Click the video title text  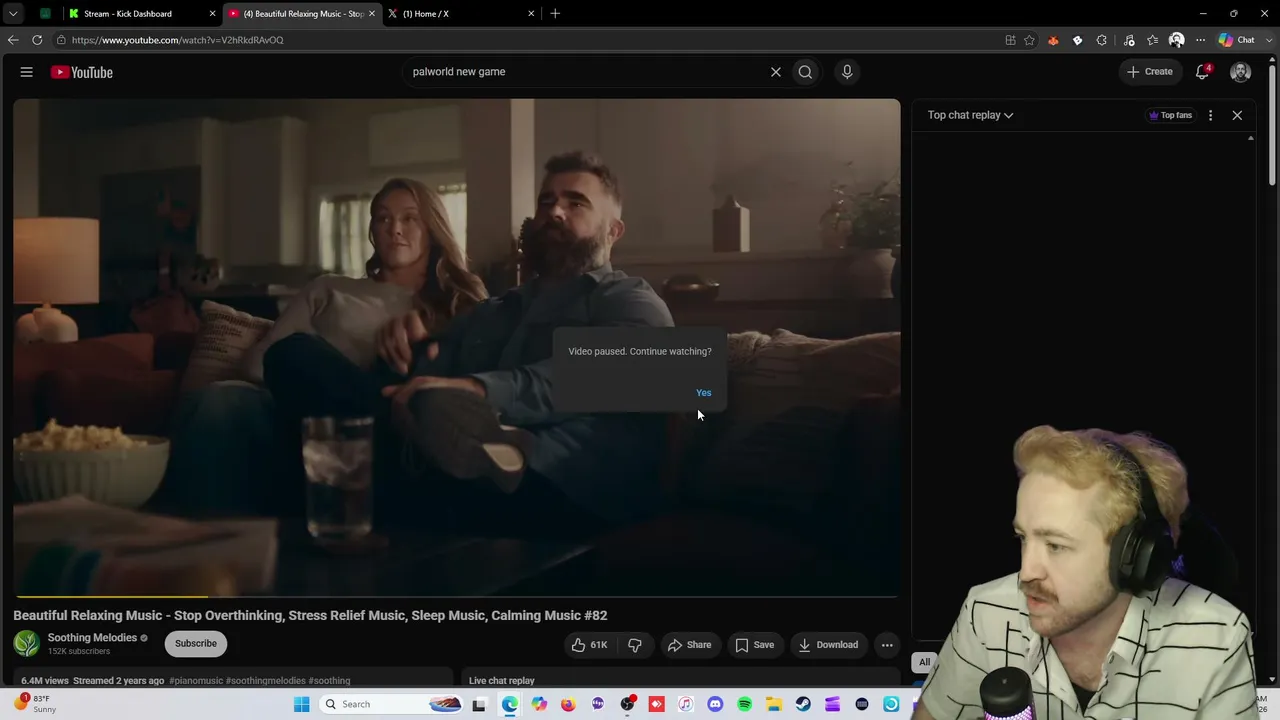pyautogui.click(x=310, y=616)
